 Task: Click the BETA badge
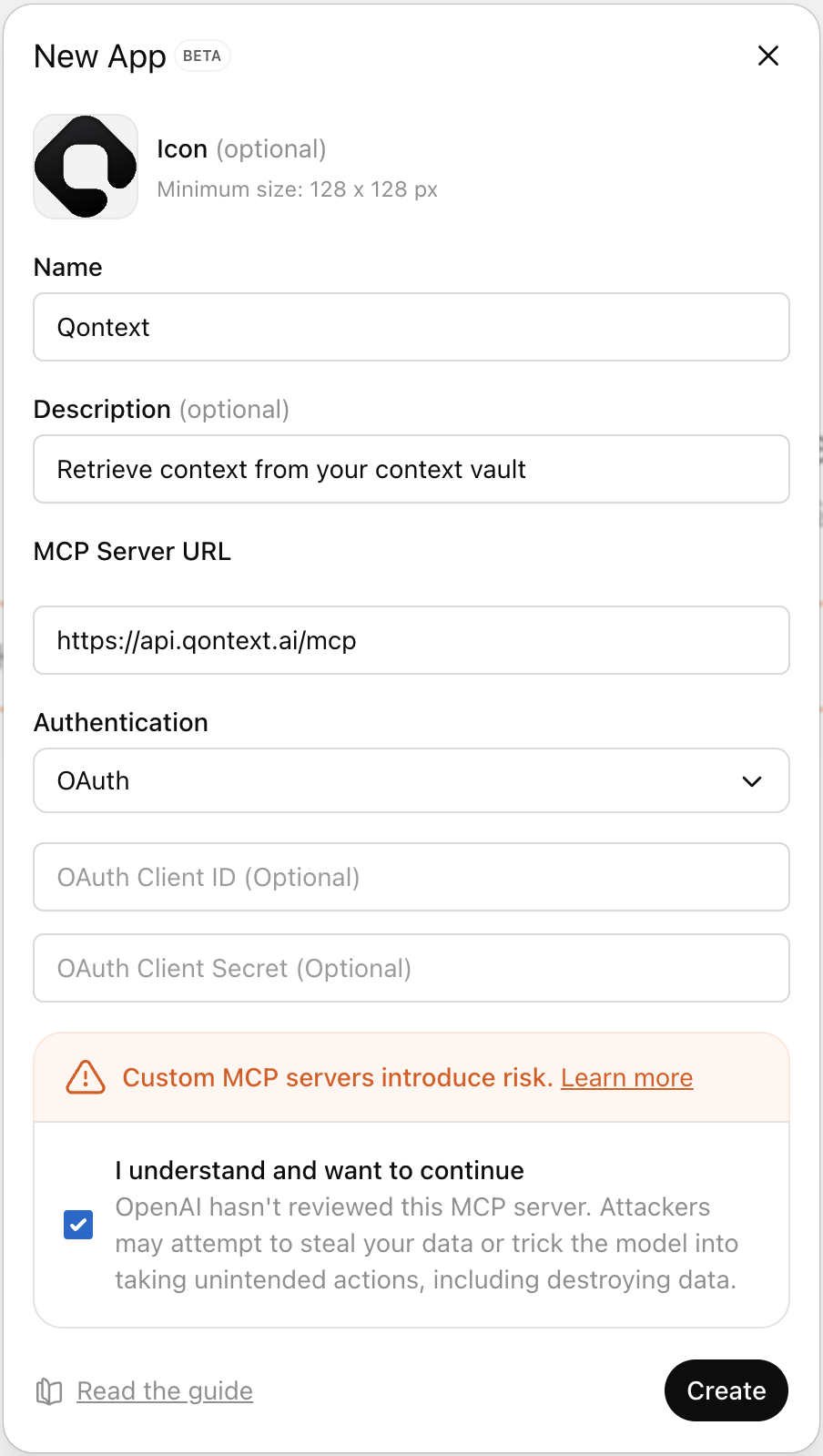click(x=202, y=56)
